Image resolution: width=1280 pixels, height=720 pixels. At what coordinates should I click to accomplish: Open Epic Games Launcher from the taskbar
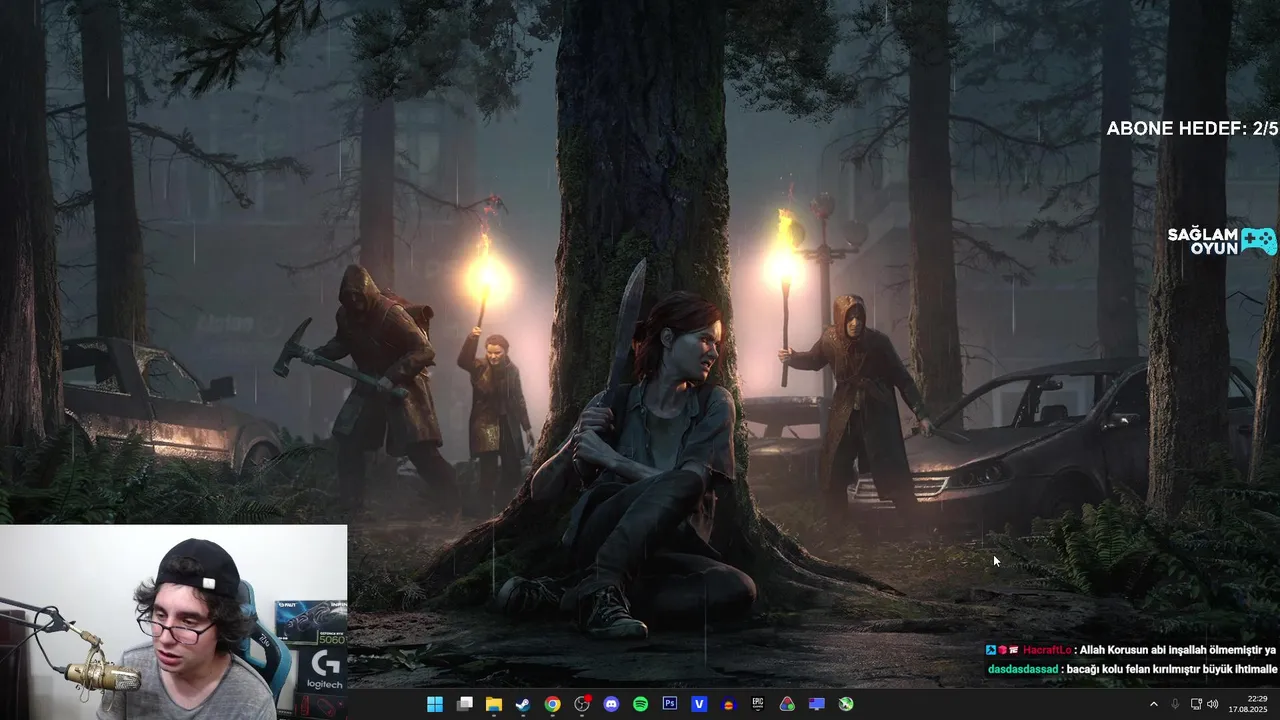point(758,704)
